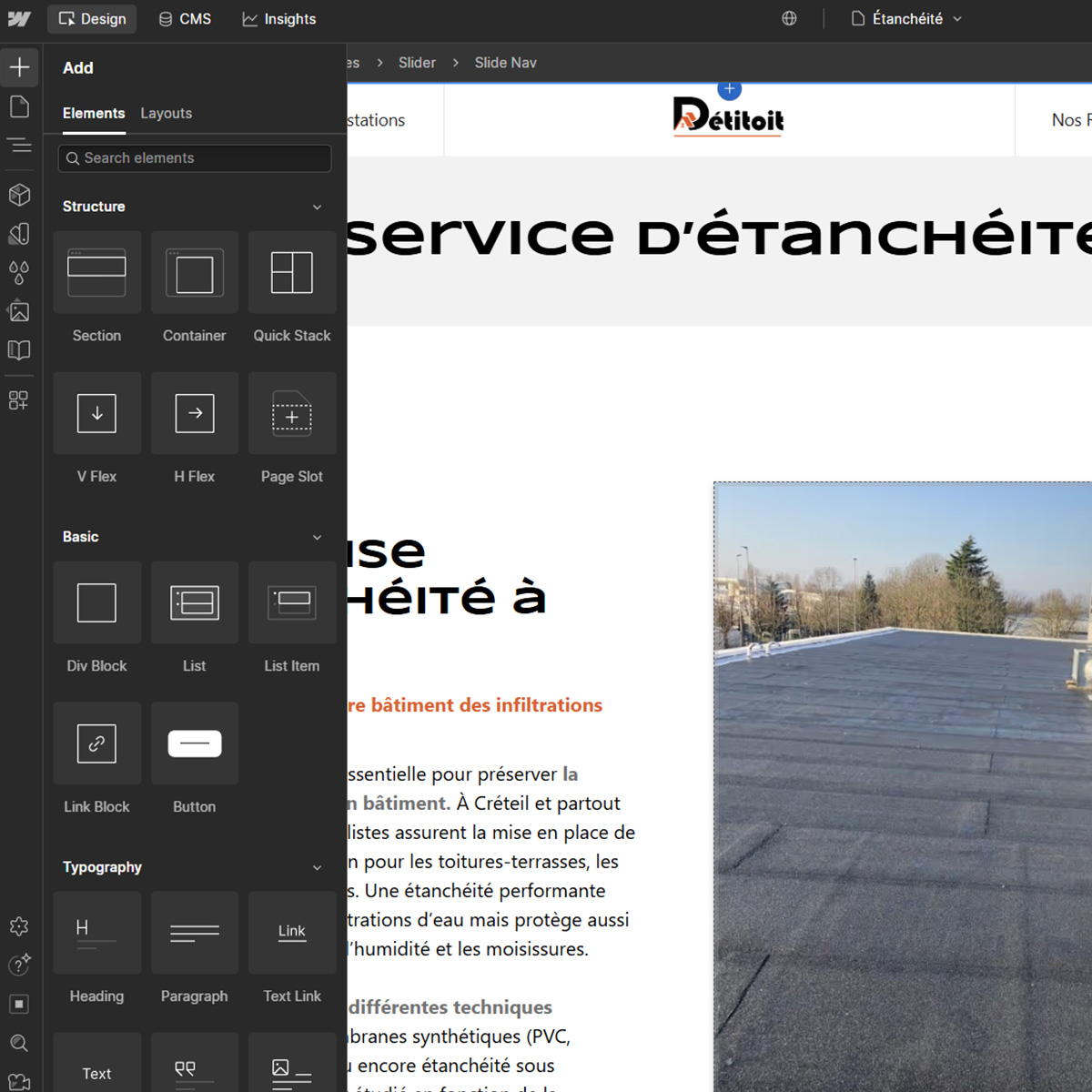Open the Webflow logo menu
This screenshot has width=1092, height=1092.
(19, 18)
